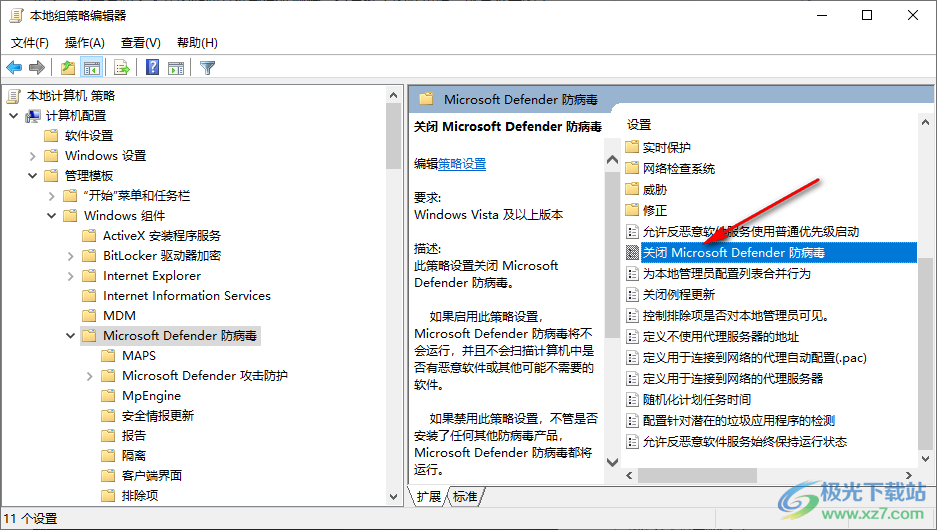This screenshot has height=530, width=937.
Task: Click the app icon in the title bar
Action: (x=16, y=16)
